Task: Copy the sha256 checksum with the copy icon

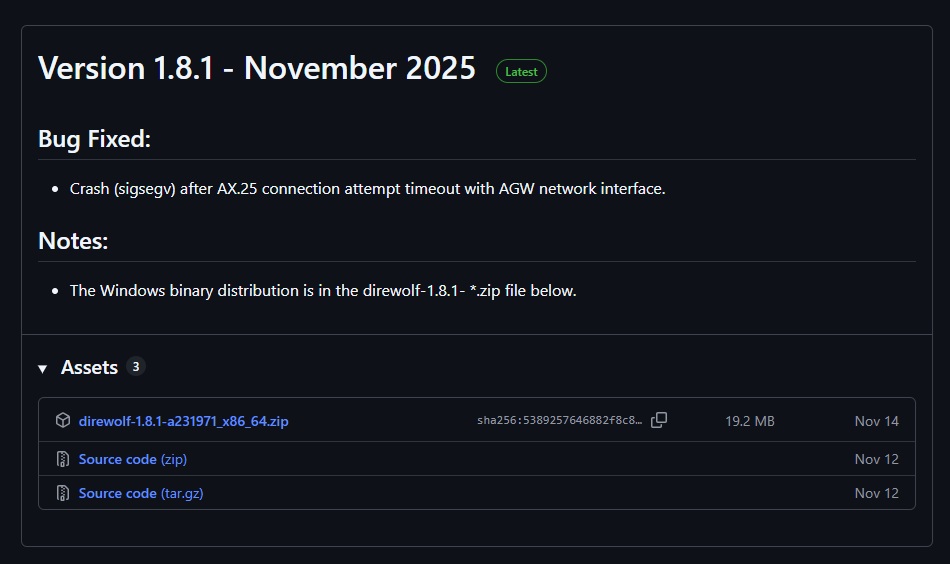Action: point(659,421)
